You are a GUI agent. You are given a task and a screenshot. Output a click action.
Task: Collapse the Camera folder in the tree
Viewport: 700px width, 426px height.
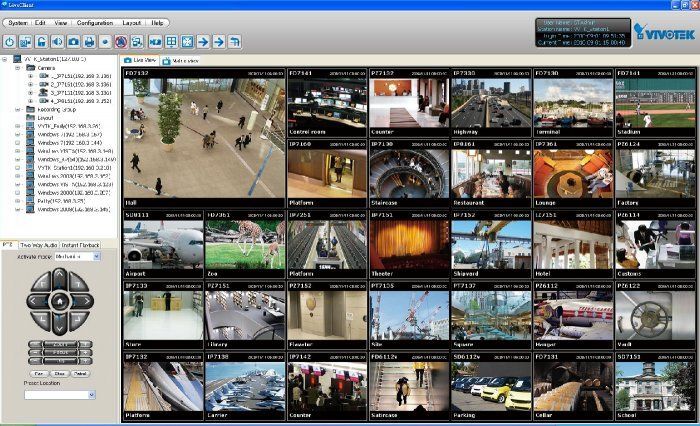pos(17,66)
